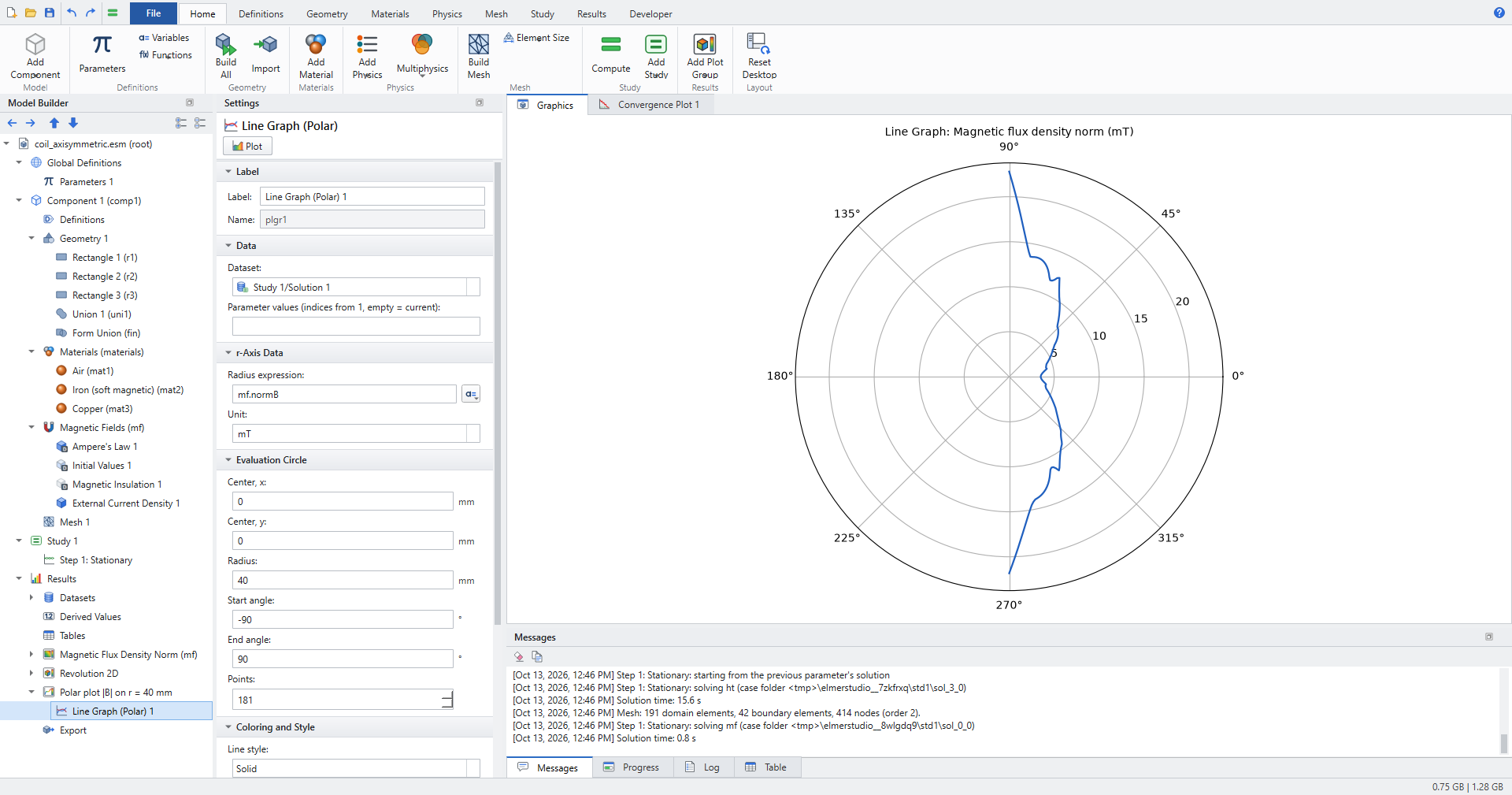Click the Add Plot Group icon

click(x=705, y=44)
